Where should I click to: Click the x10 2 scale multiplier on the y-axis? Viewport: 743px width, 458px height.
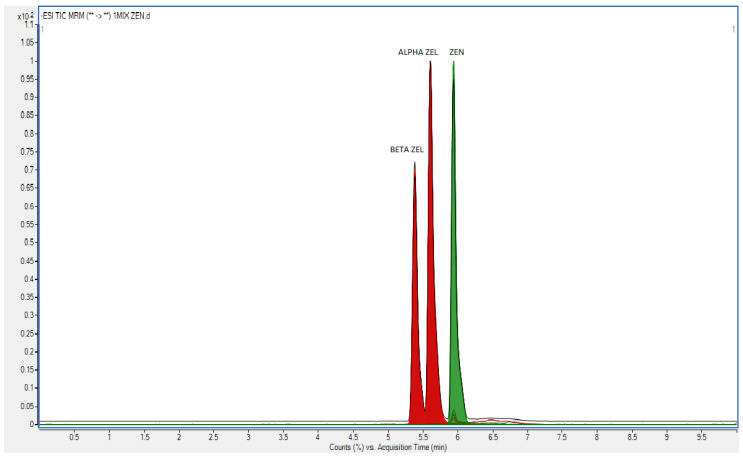point(25,17)
